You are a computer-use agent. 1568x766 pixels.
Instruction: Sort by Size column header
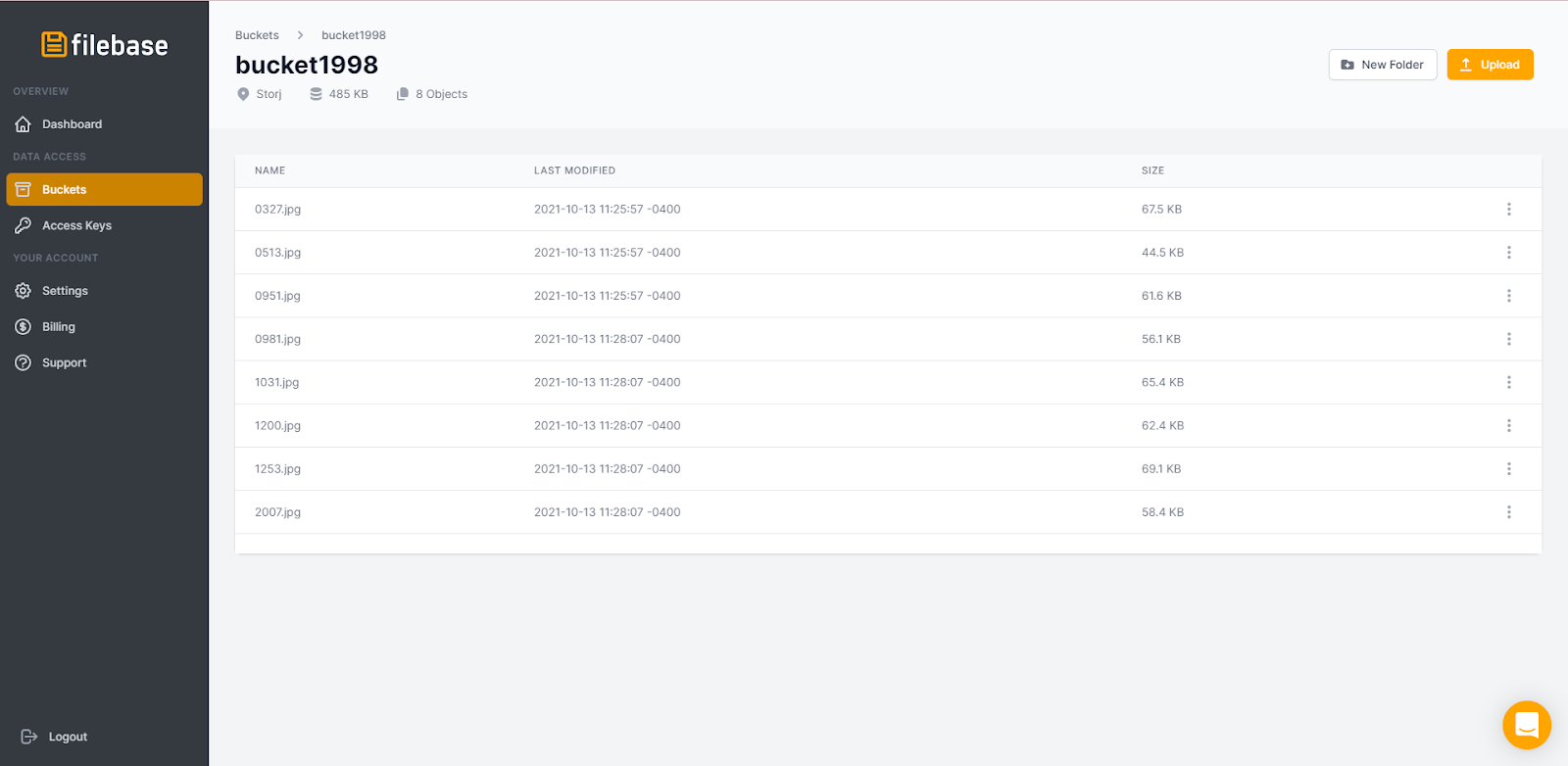coord(1153,170)
